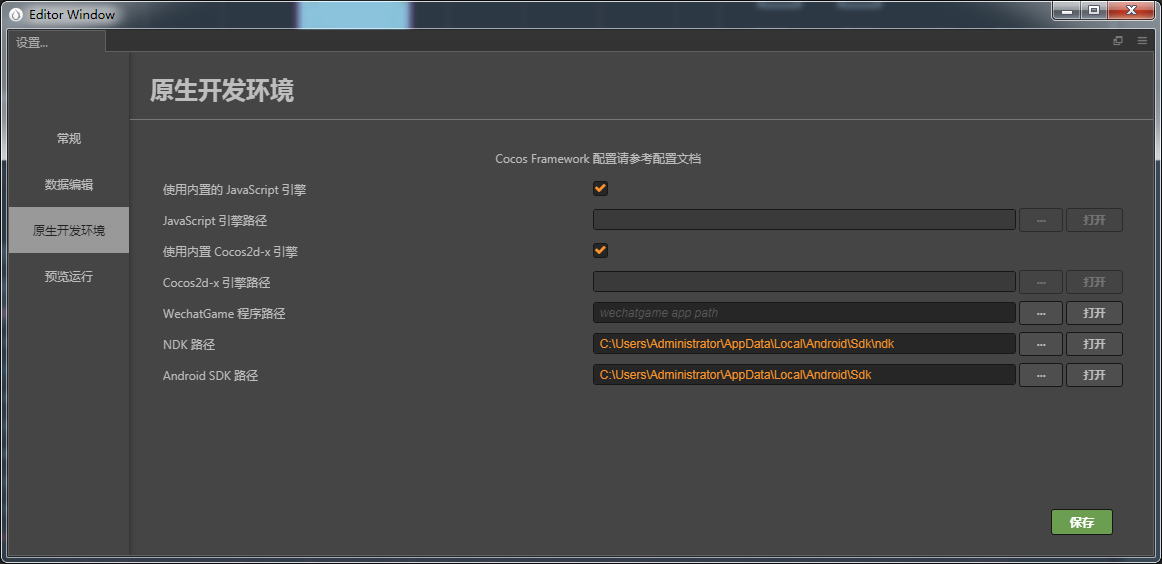Minimize the Editor Window

(x=1067, y=10)
